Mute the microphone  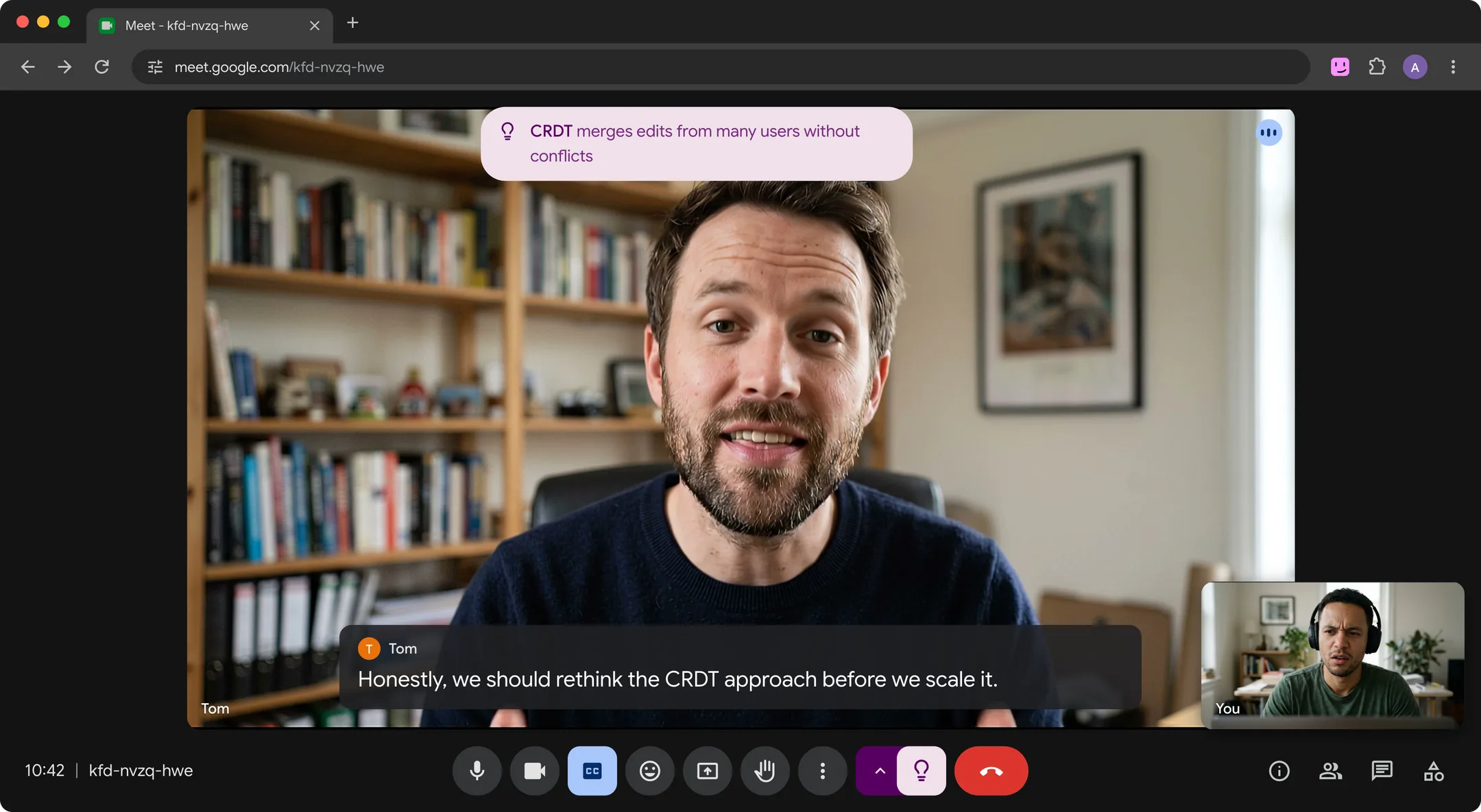[477, 771]
